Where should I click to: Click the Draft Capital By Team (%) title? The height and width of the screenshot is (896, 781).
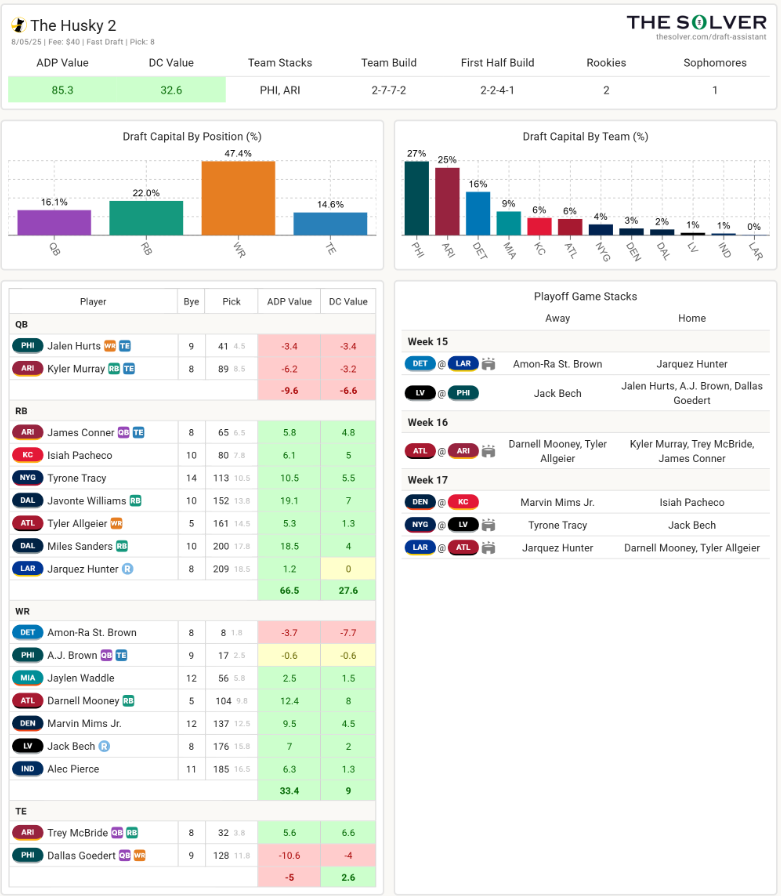(585, 137)
